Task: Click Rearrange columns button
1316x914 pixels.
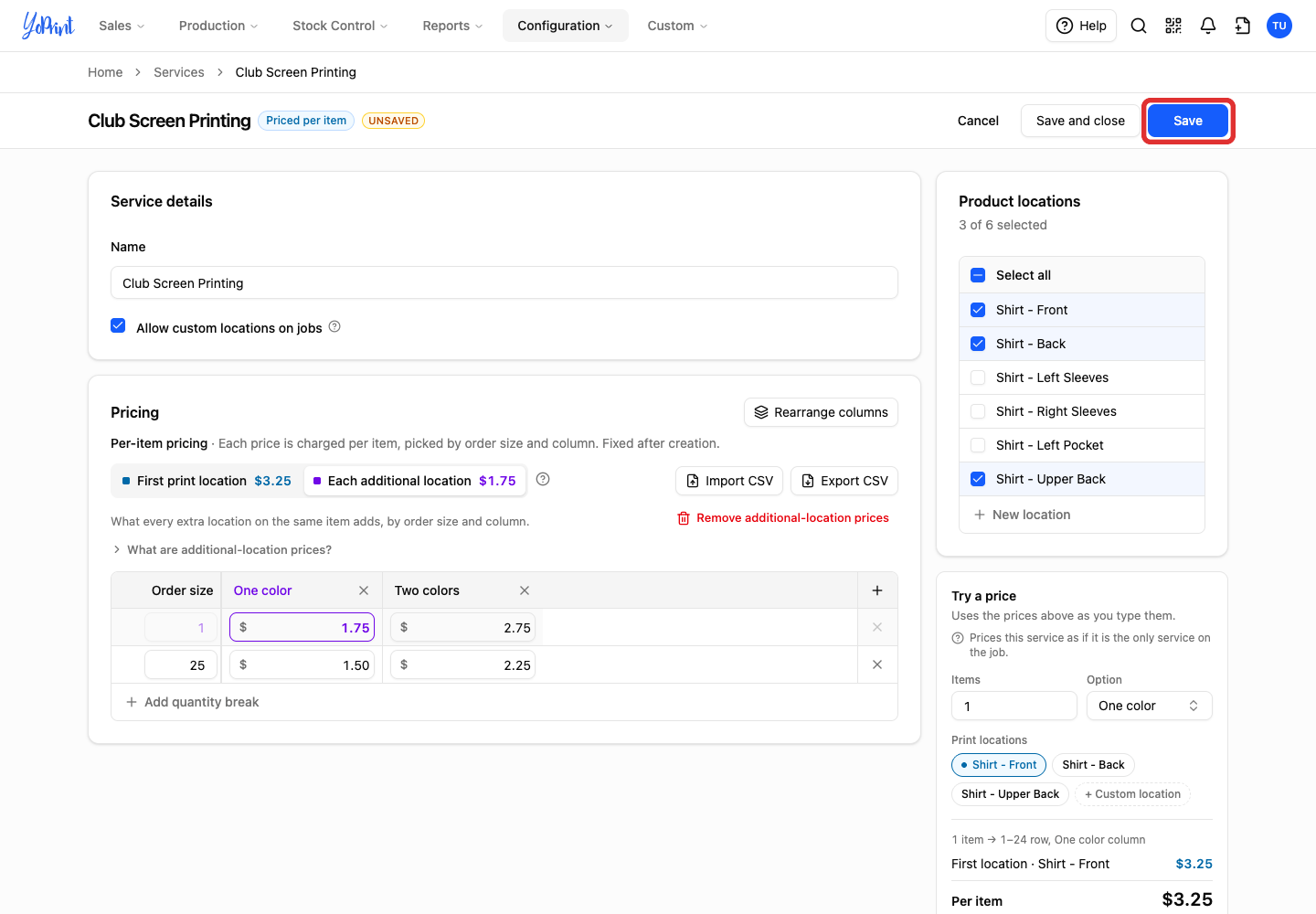Action: (x=821, y=412)
